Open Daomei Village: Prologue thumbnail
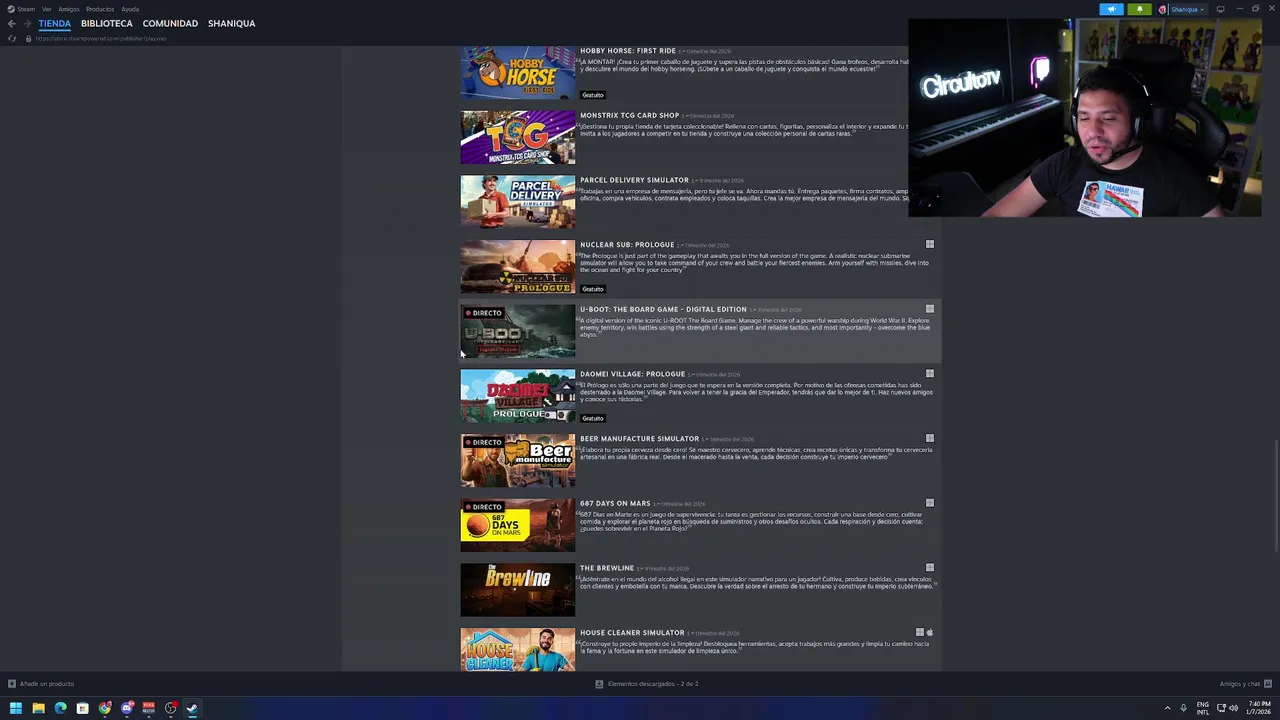 pos(518,396)
